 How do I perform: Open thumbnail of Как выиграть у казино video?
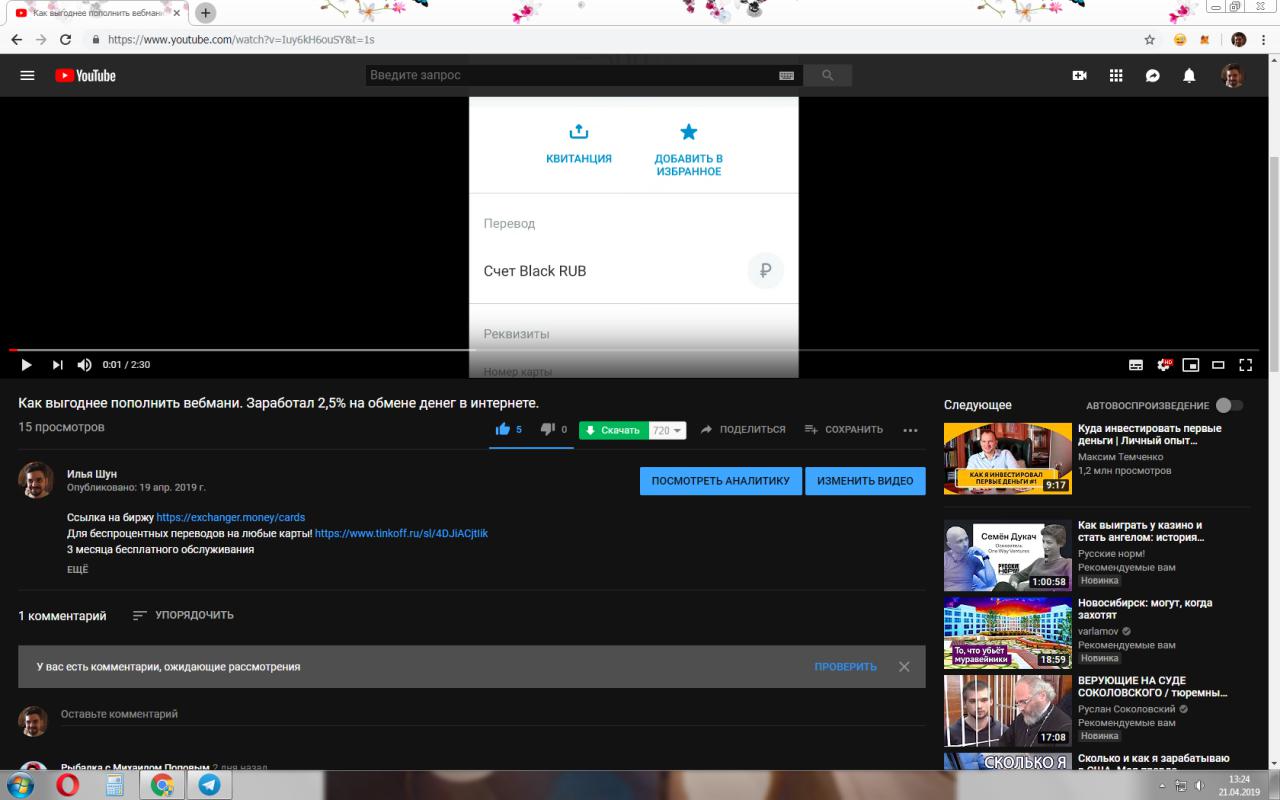pyautogui.click(x=1007, y=555)
